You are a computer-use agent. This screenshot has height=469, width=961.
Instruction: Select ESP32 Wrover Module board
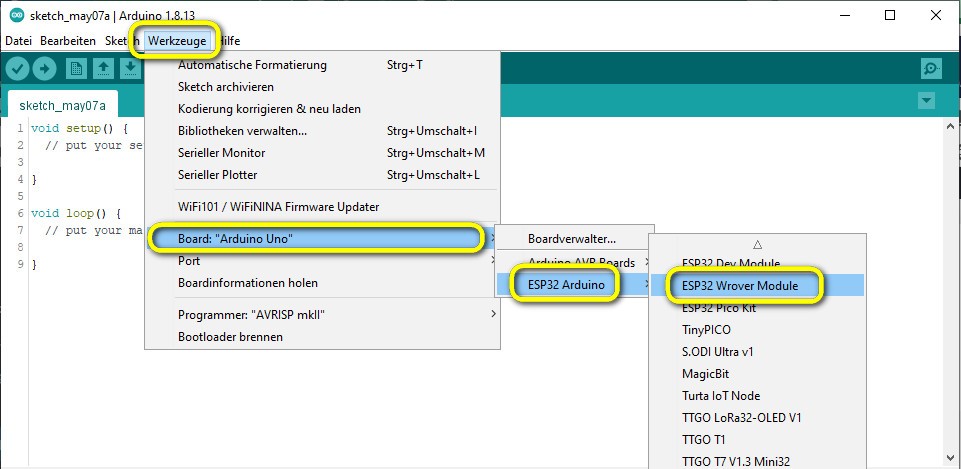(x=757, y=286)
